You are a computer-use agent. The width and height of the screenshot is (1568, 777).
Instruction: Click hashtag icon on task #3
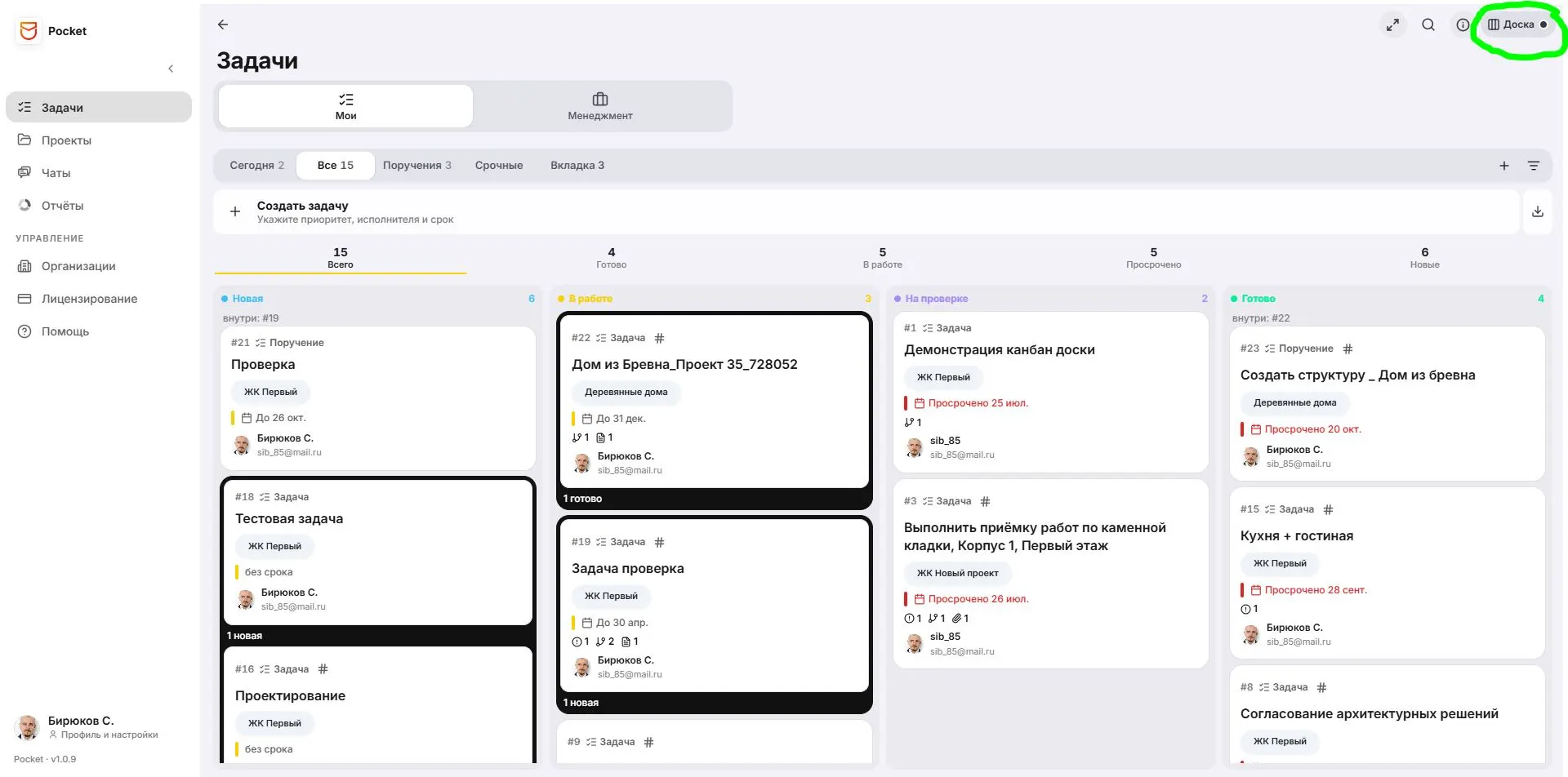pos(985,501)
